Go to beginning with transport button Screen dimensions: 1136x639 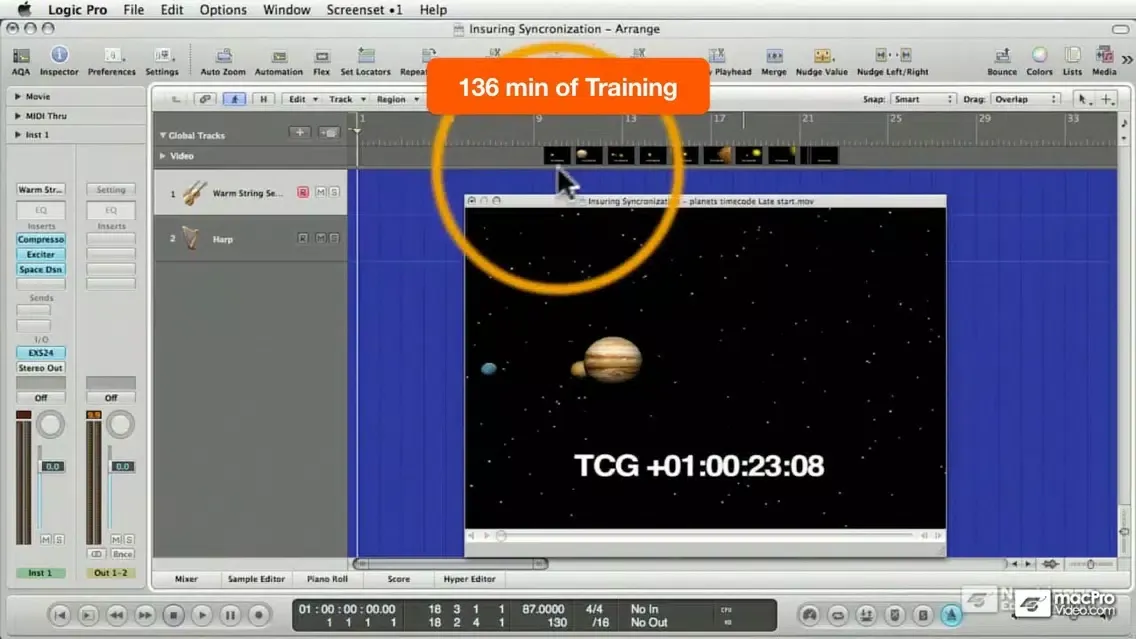pos(60,615)
